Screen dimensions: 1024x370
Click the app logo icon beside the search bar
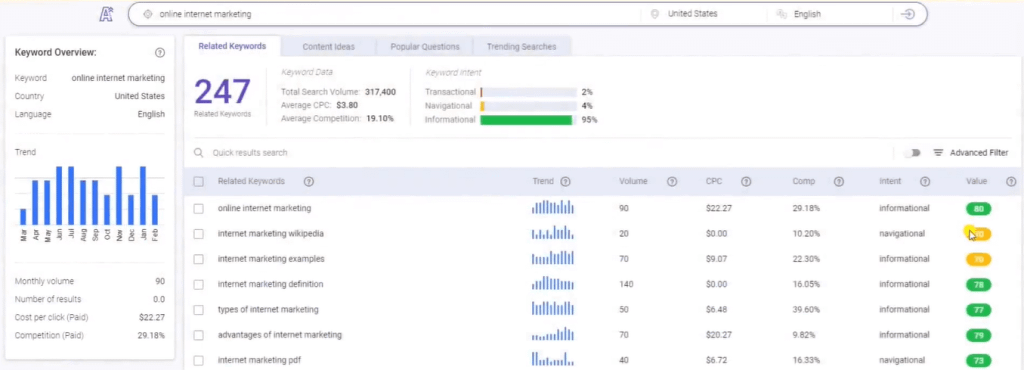106,14
